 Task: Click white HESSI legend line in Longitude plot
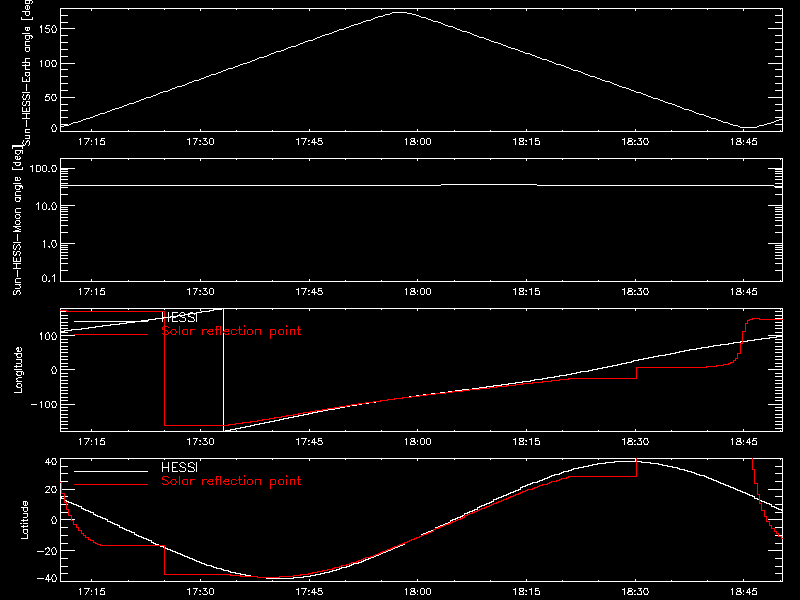click(x=111, y=321)
